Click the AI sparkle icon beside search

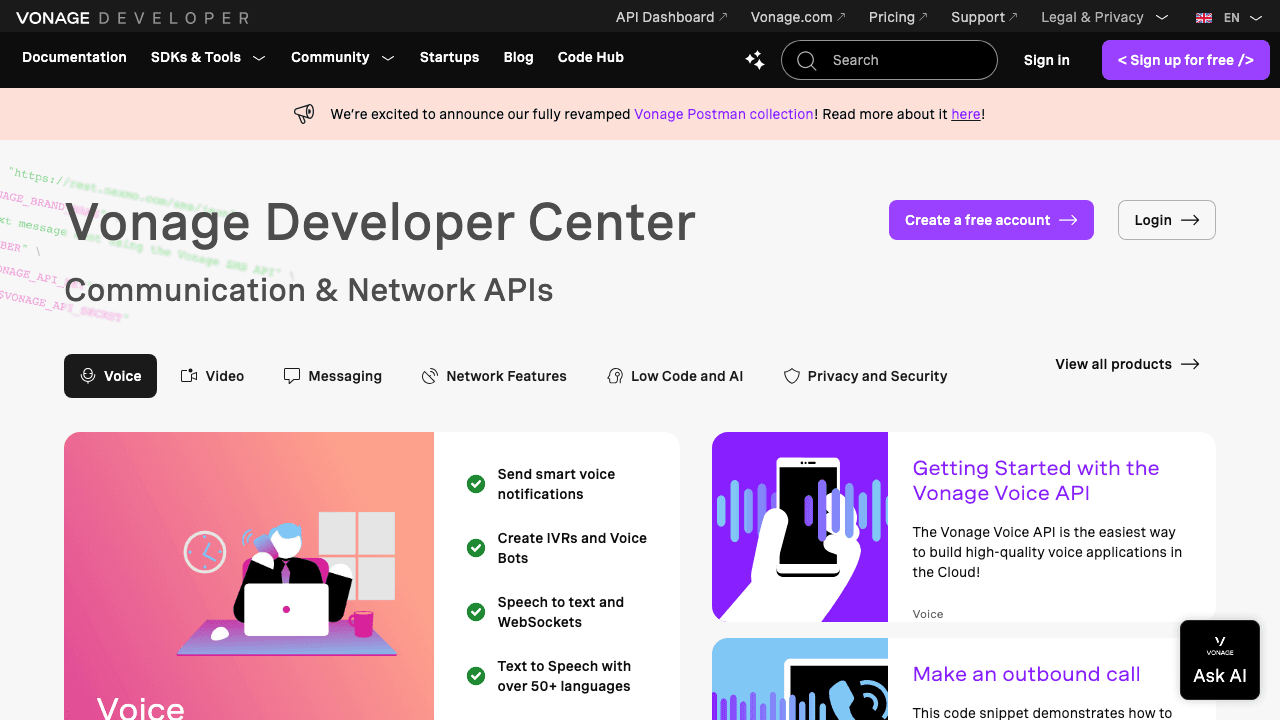[754, 60]
